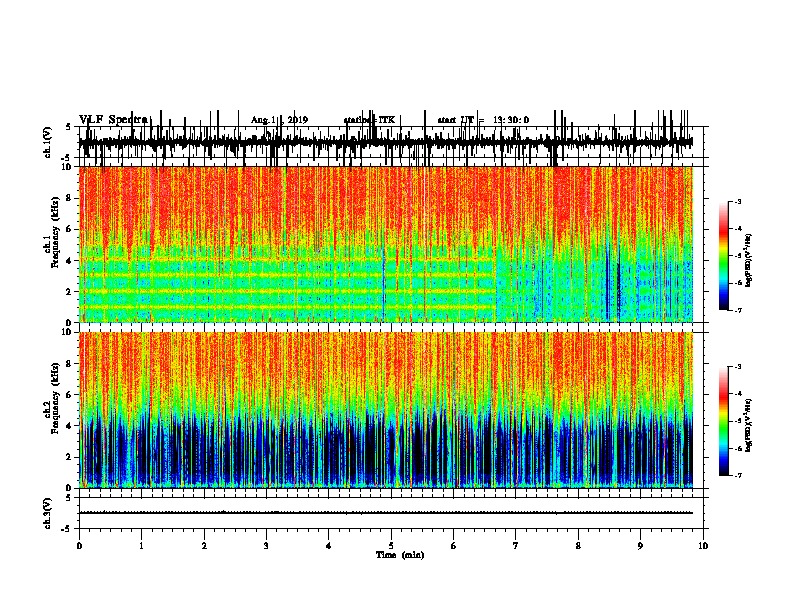Select the '-7' label on ch.2 color bar
Viewport: 792px width, 612px height.
point(738,475)
